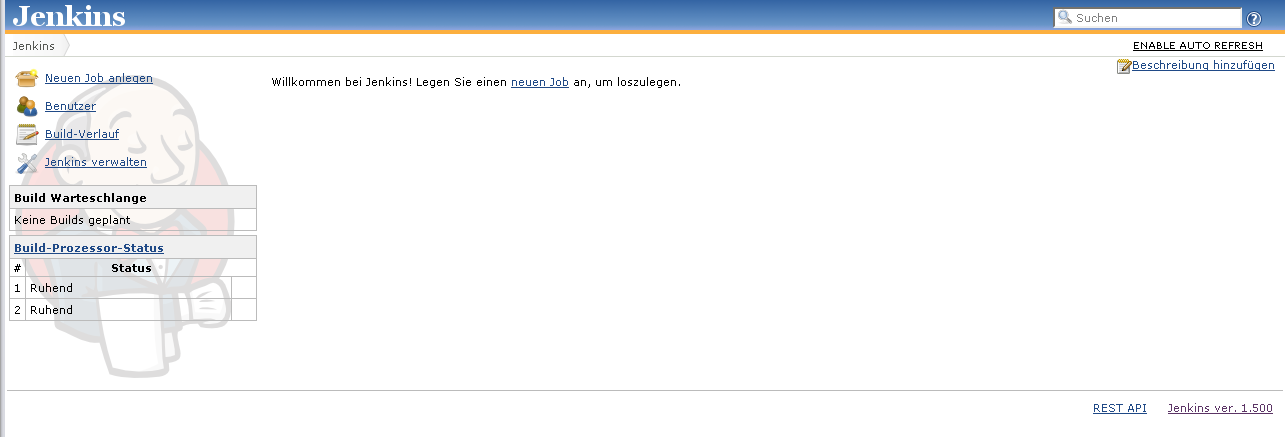Click the Neuen Job anlegen box icon
Image resolution: width=1285 pixels, height=437 pixels.
pos(27,79)
